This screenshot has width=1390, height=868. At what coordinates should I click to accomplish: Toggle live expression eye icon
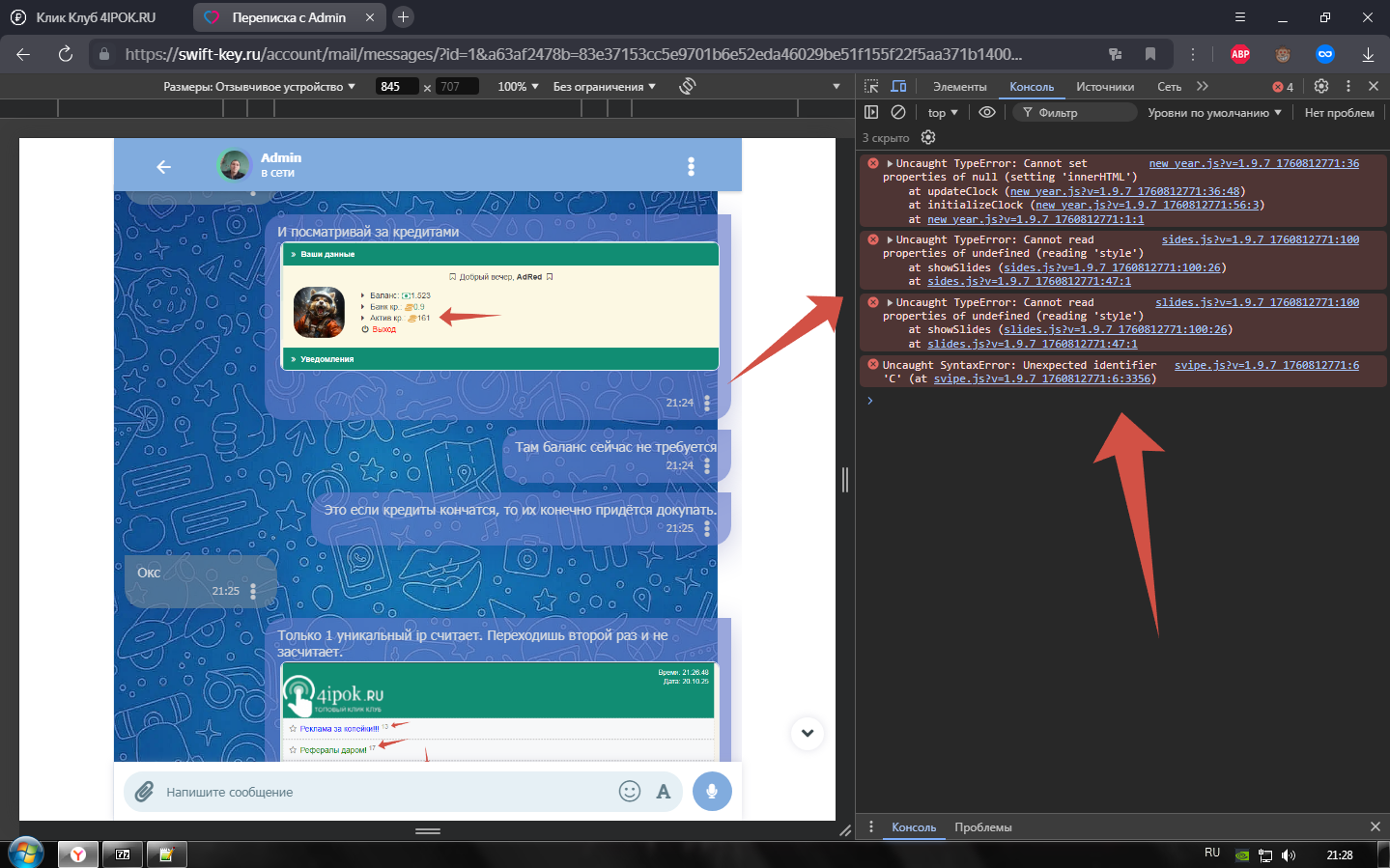(x=986, y=112)
